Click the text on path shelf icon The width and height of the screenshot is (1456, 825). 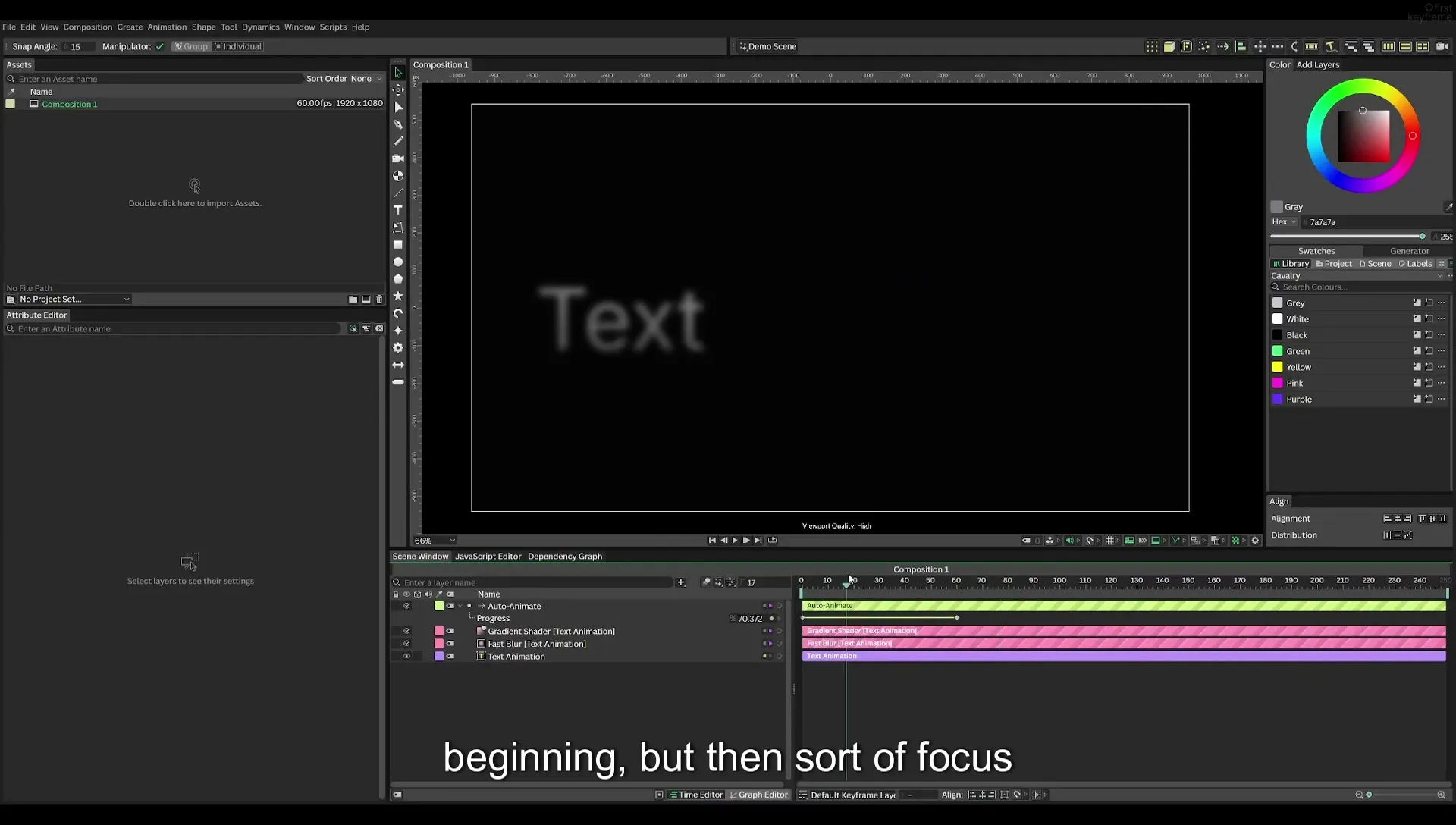click(1331, 46)
